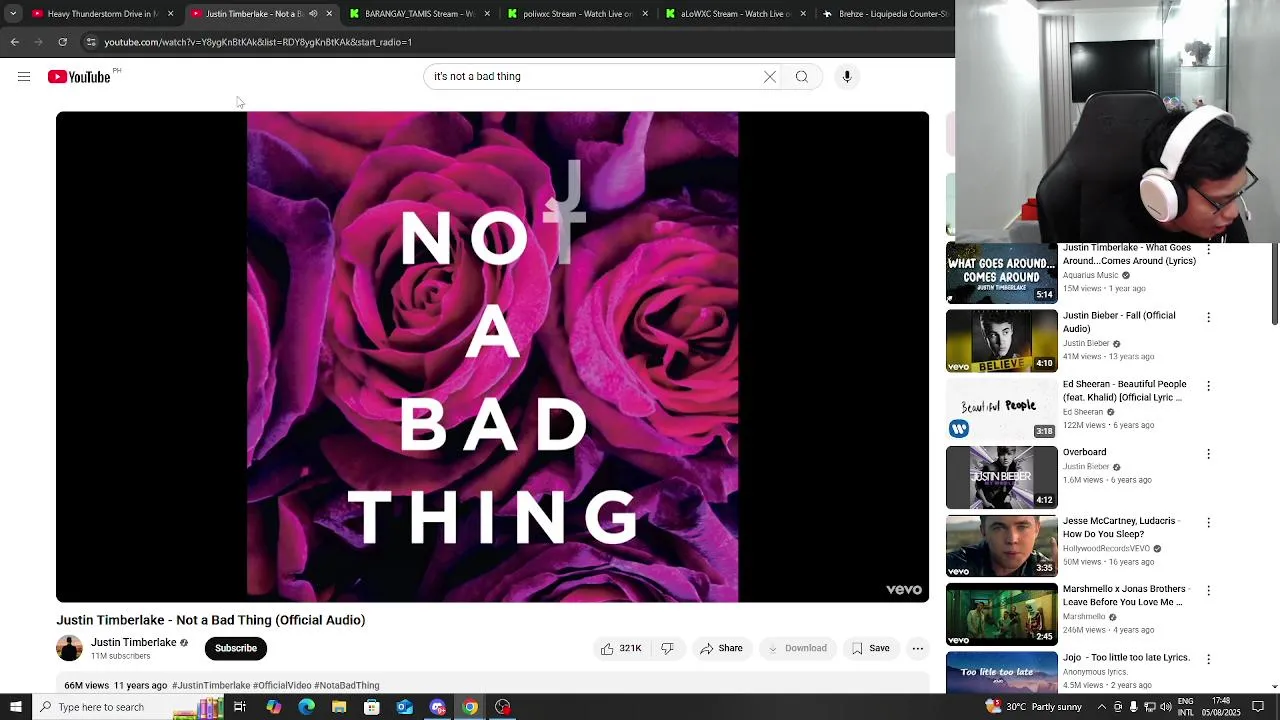Clear the search query with X
The width and height of the screenshot is (1280, 720).
(770, 77)
